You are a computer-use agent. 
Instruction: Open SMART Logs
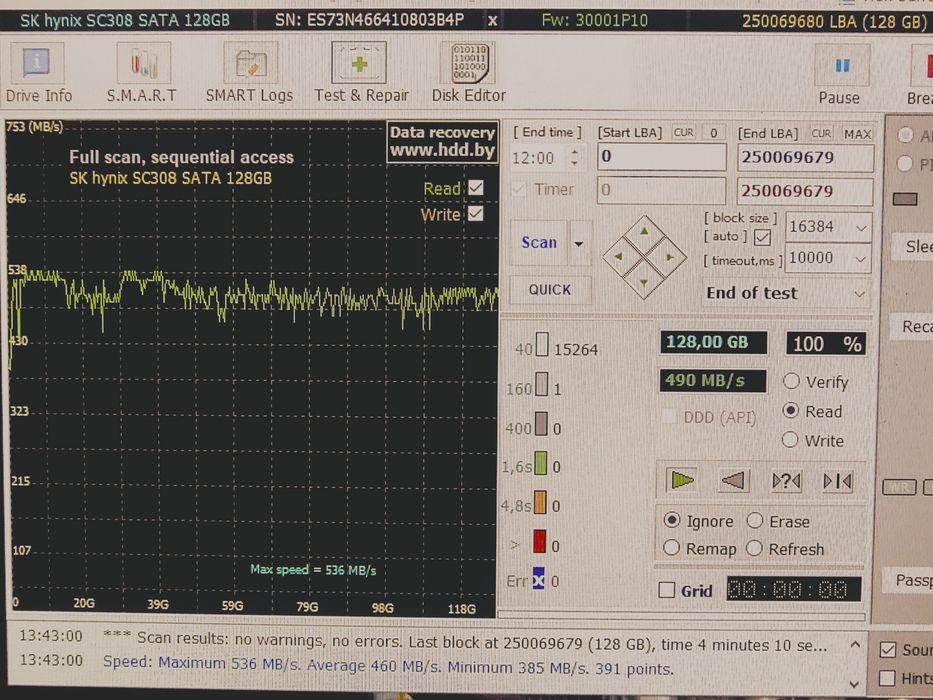[249, 73]
